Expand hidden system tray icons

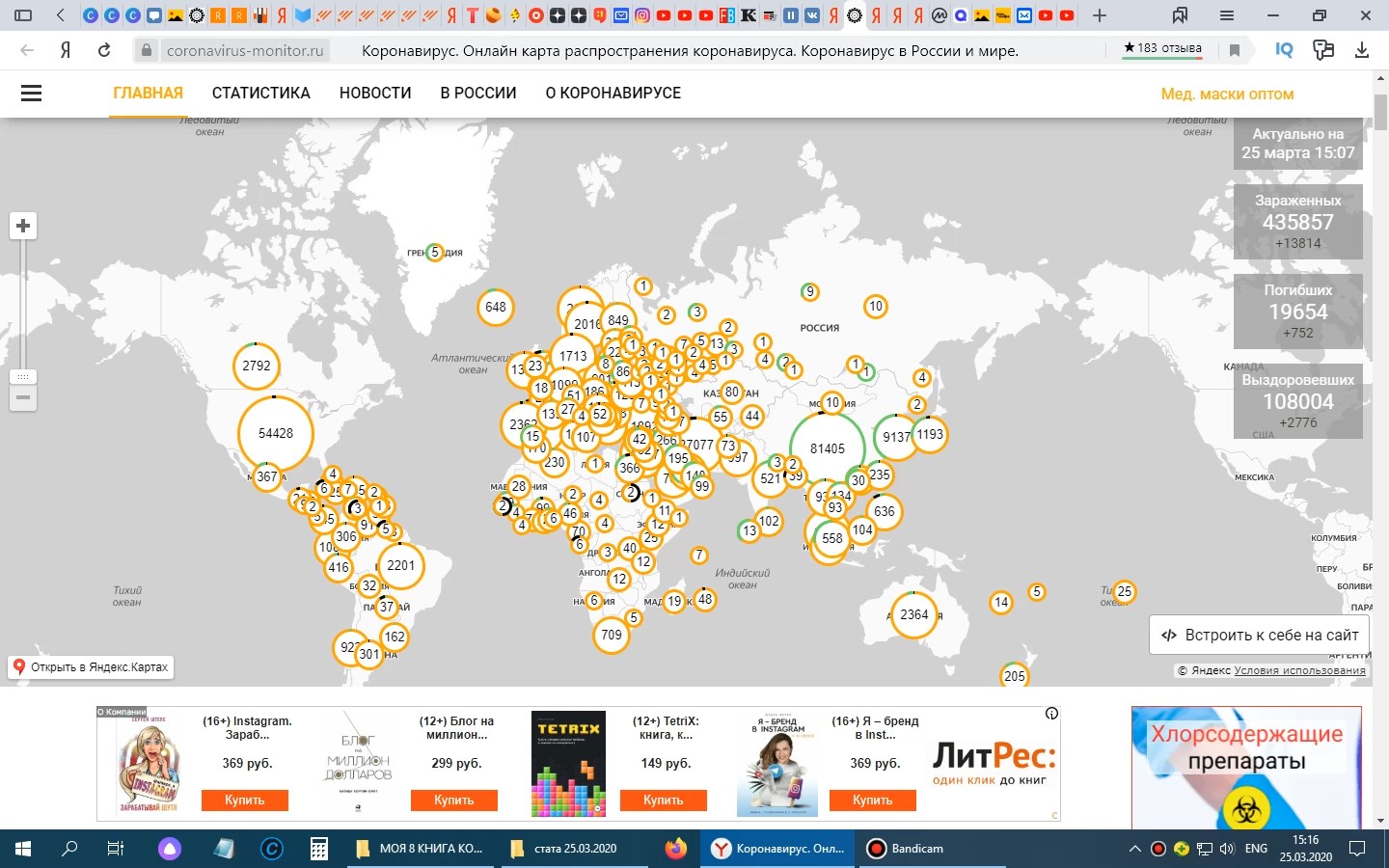click(1134, 849)
